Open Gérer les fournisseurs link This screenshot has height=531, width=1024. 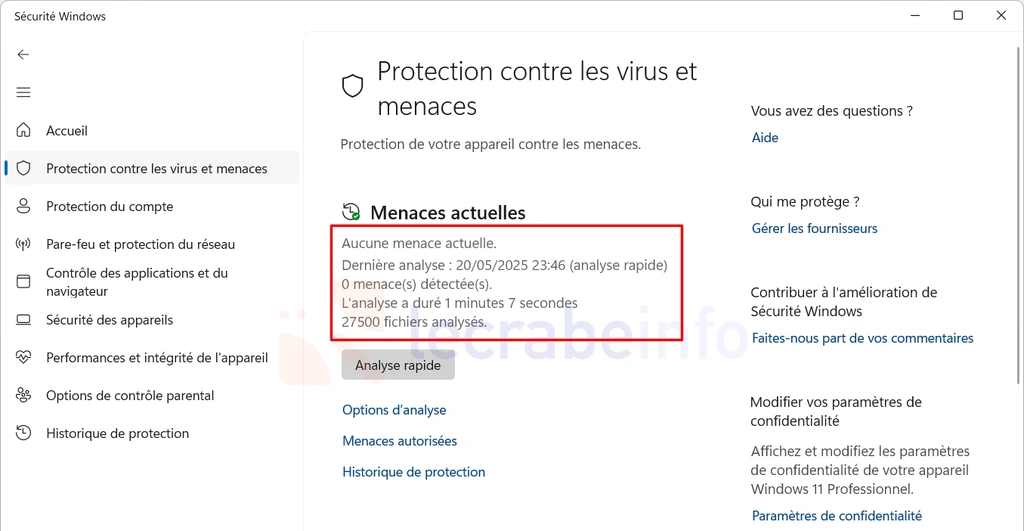pos(814,229)
